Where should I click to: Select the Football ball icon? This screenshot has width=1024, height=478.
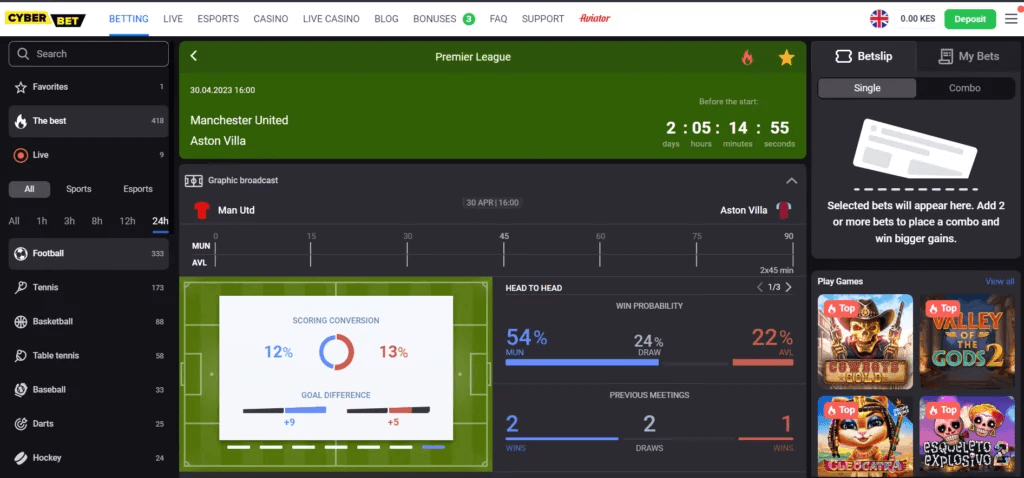click(20, 253)
